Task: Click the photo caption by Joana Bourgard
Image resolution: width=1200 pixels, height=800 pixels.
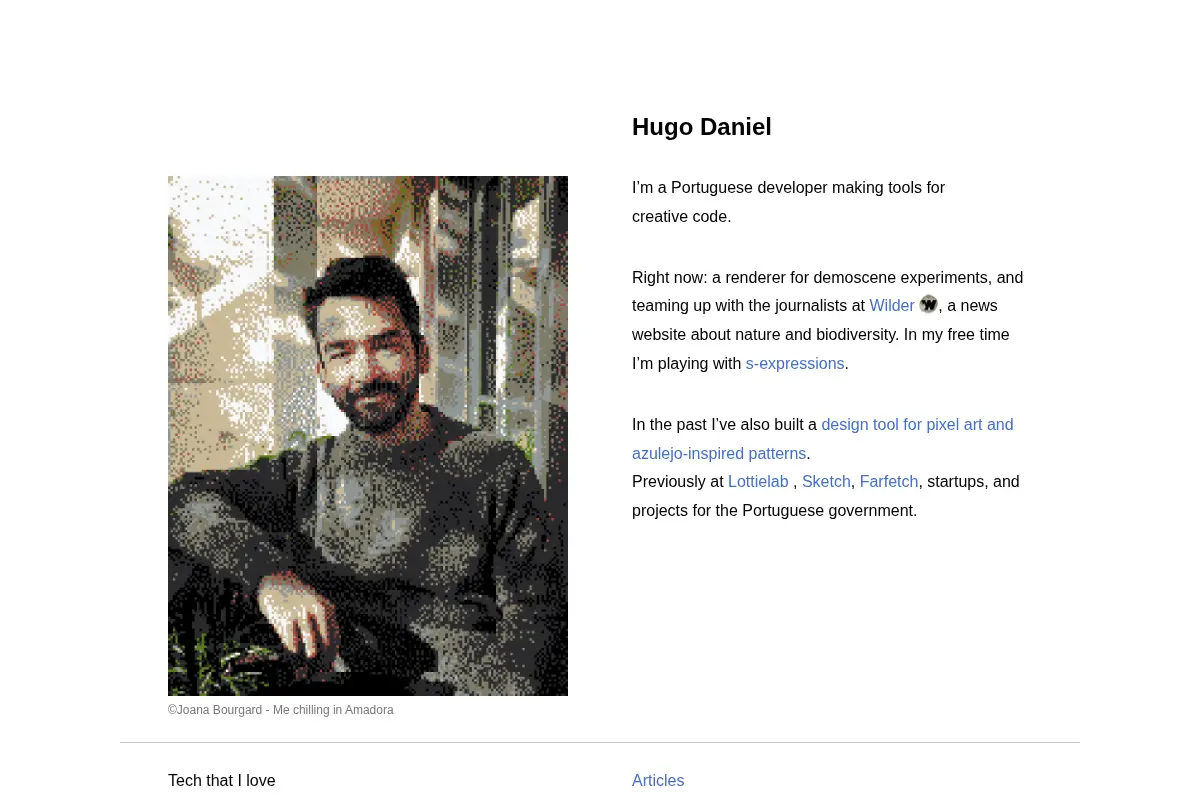Action: pos(281,710)
